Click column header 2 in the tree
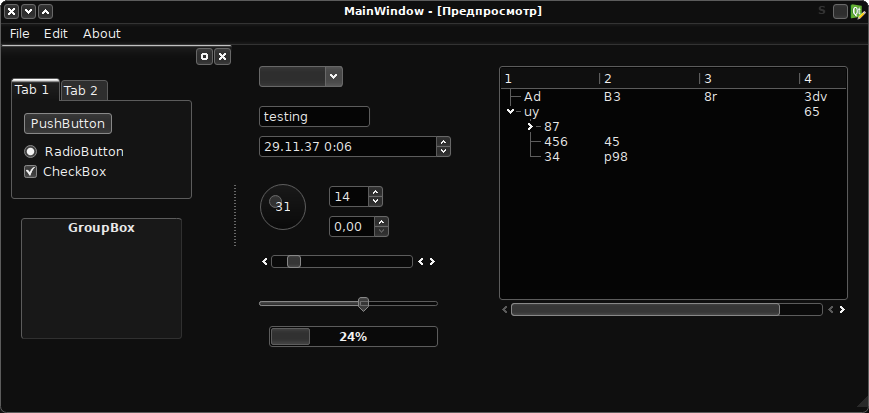The height and width of the screenshot is (413, 869). click(650, 79)
